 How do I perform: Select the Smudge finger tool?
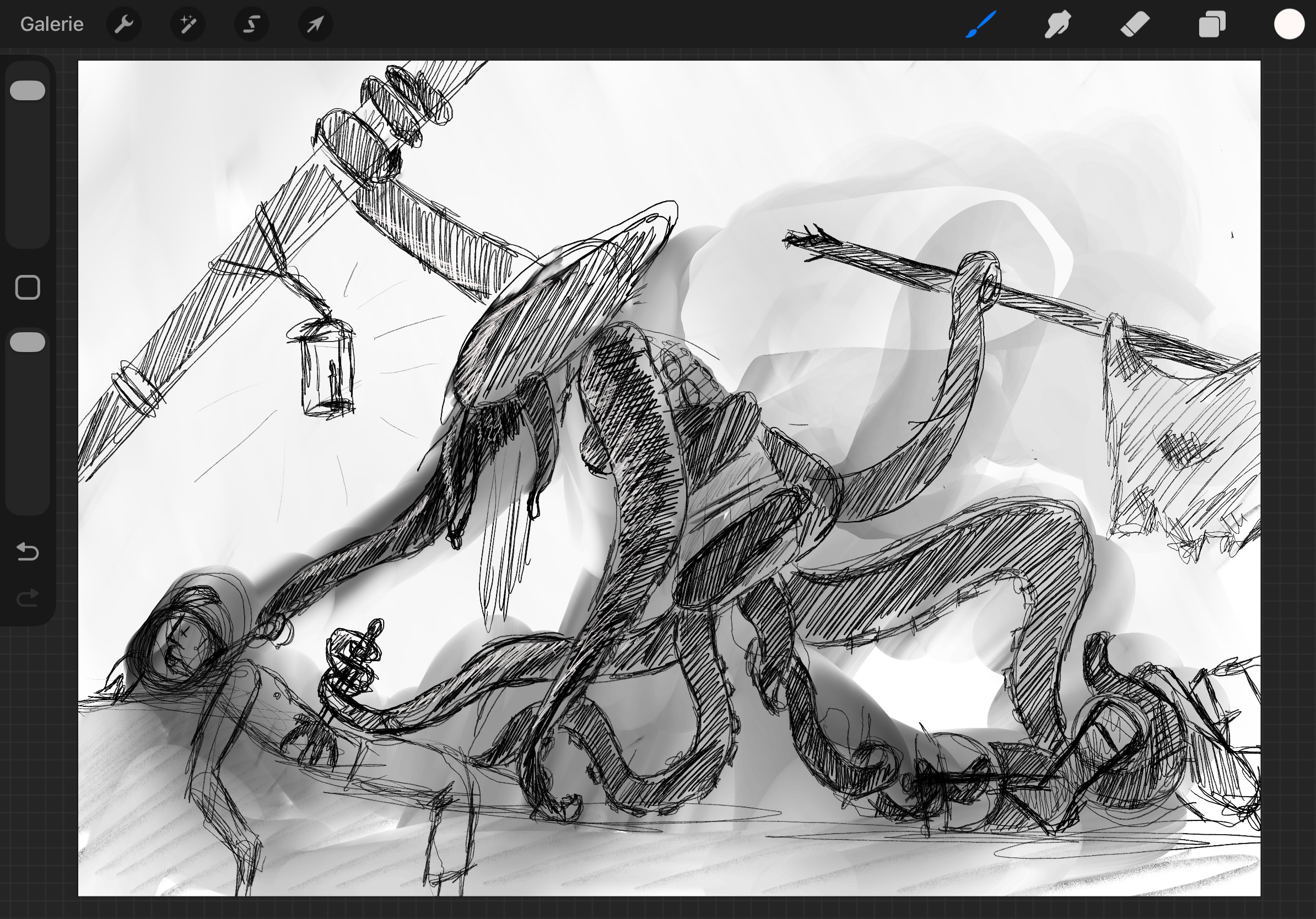point(1057,24)
